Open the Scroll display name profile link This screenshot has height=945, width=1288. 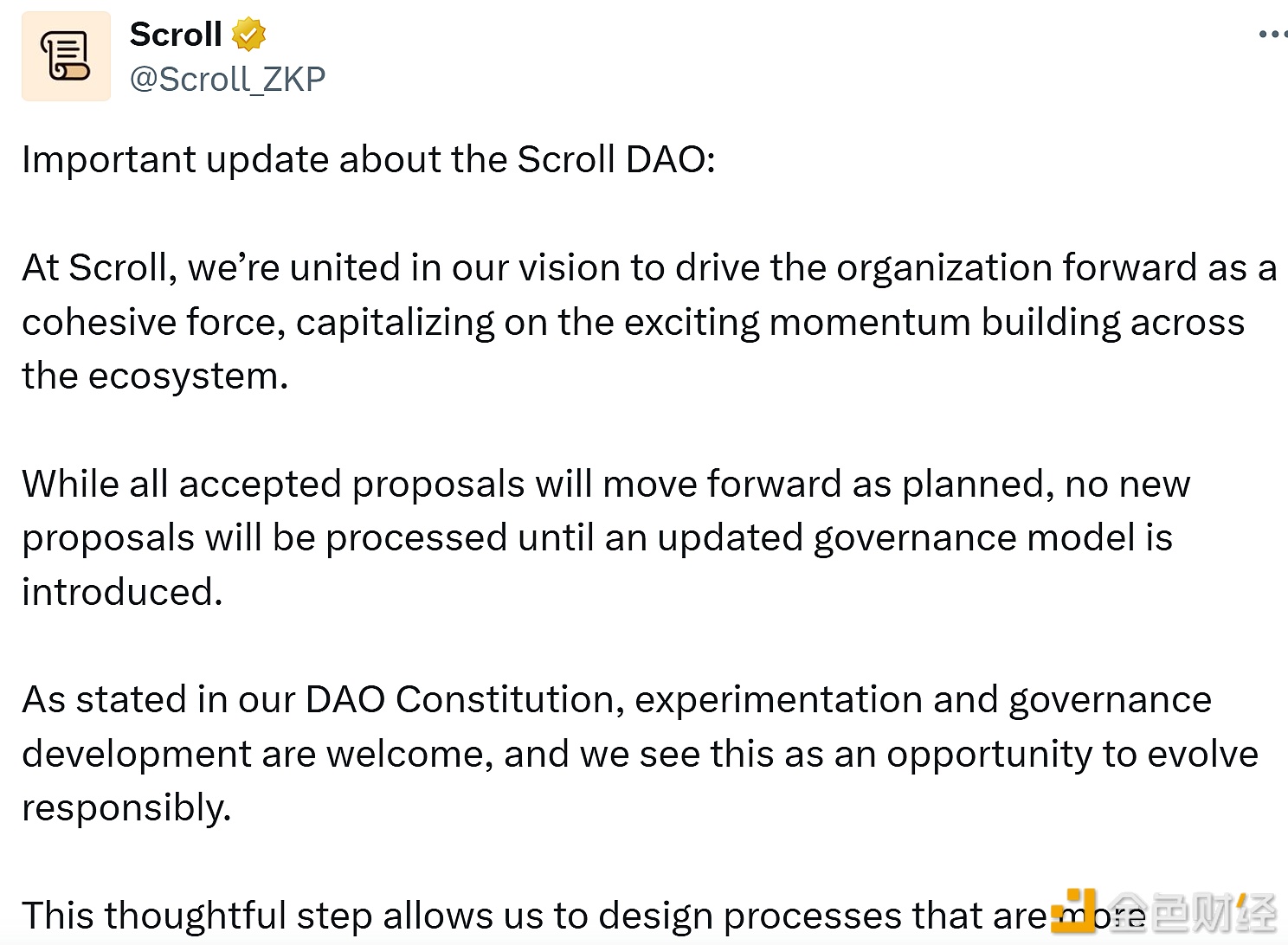coord(176,35)
